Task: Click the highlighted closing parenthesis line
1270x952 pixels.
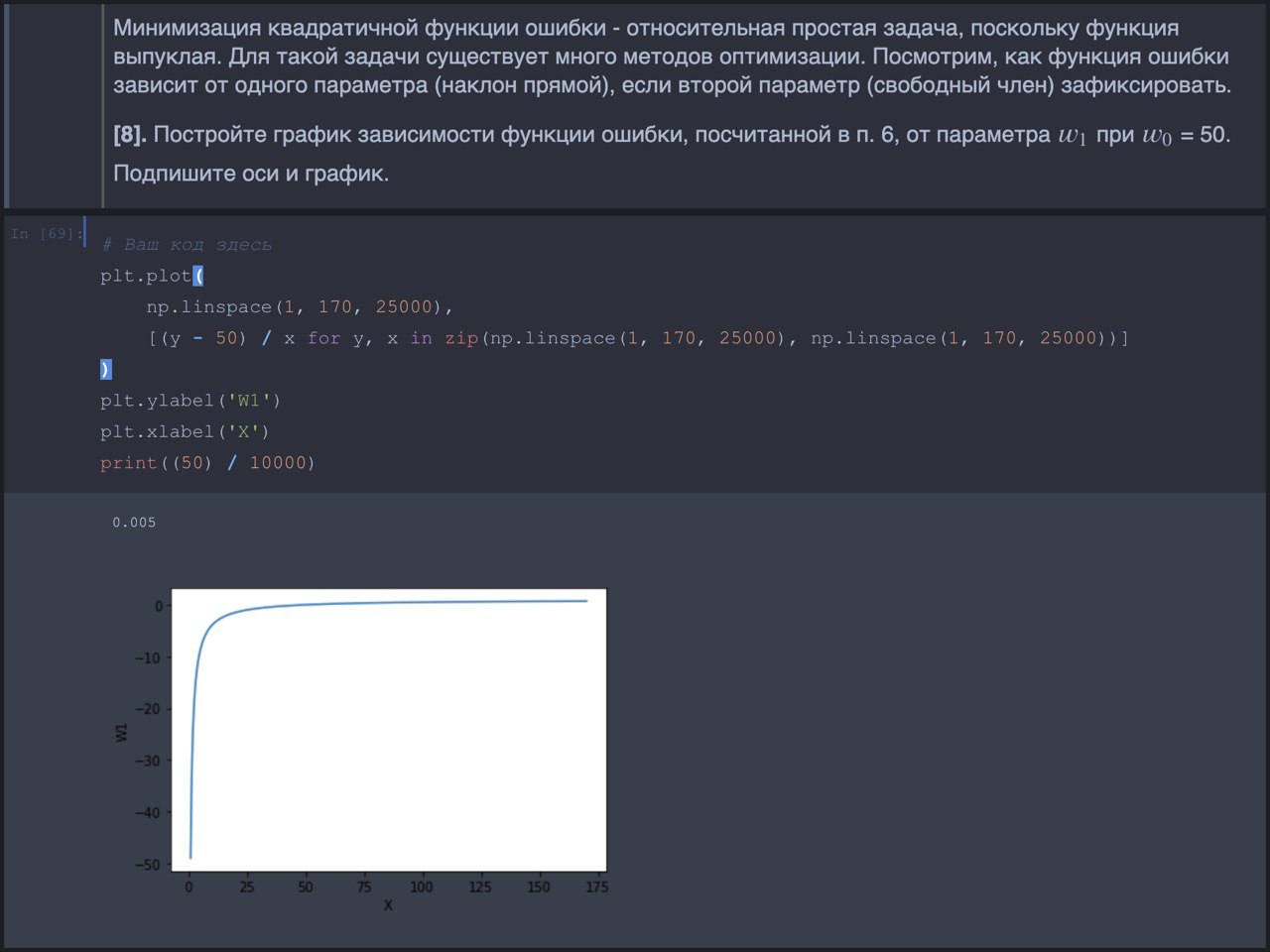Action: 106,369
